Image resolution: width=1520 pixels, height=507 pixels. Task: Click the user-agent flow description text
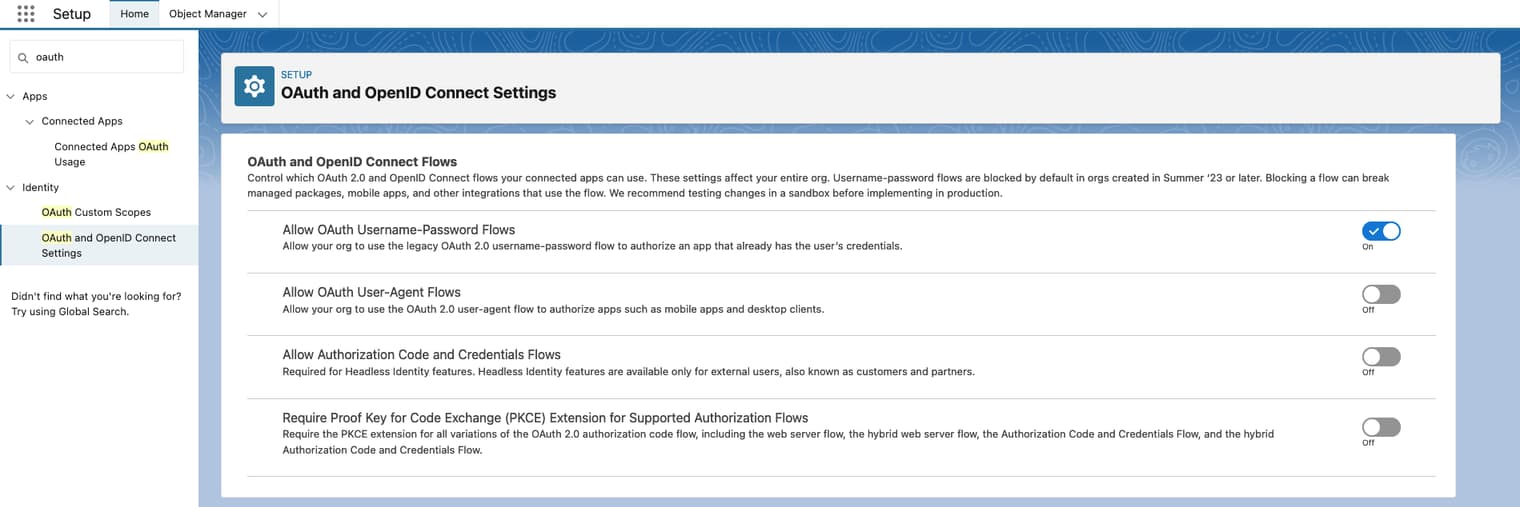click(553, 309)
